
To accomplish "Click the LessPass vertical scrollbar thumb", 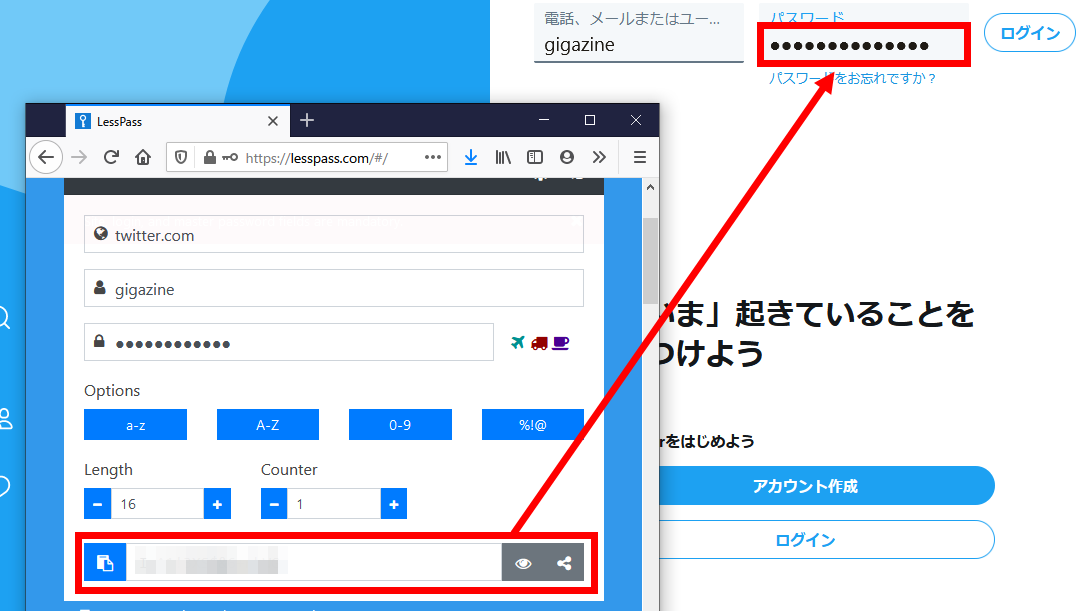I will (650, 261).
